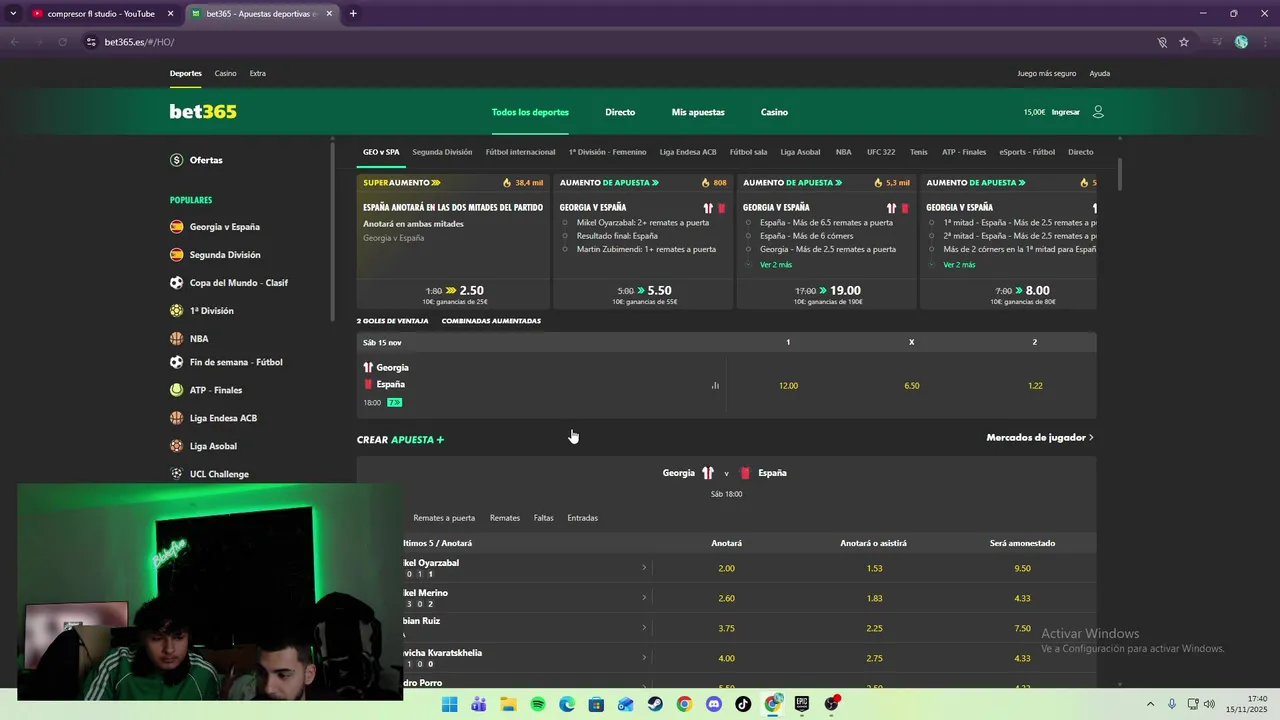
Task: Click the Ingresar deposit button
Action: 1065,112
